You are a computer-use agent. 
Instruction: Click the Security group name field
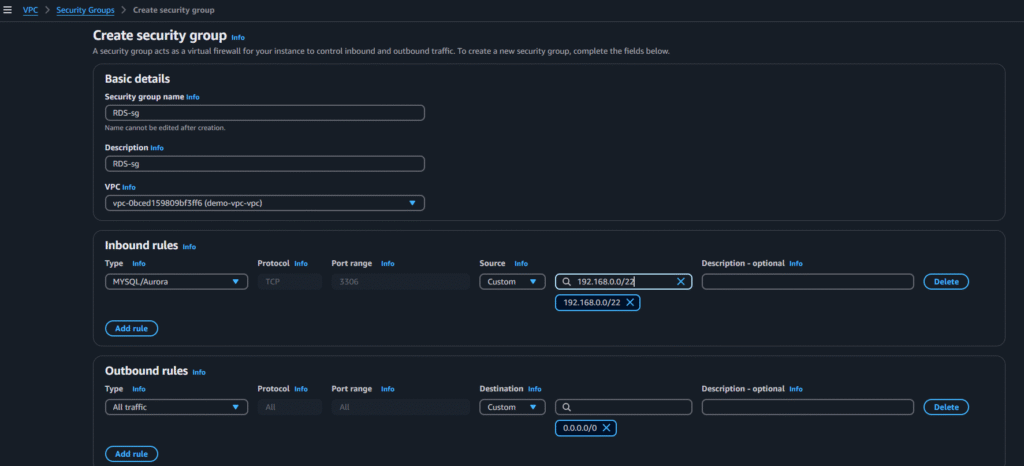[x=264, y=113]
